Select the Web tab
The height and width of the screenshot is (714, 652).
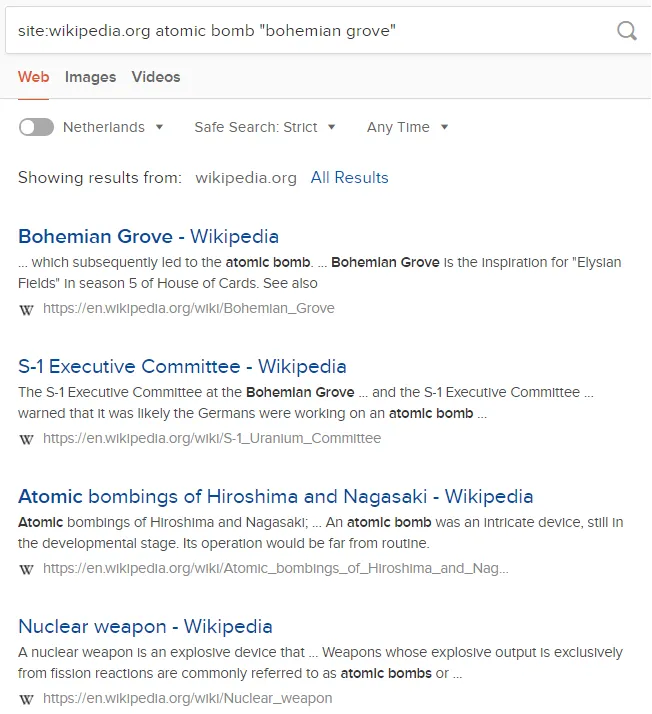[33, 77]
